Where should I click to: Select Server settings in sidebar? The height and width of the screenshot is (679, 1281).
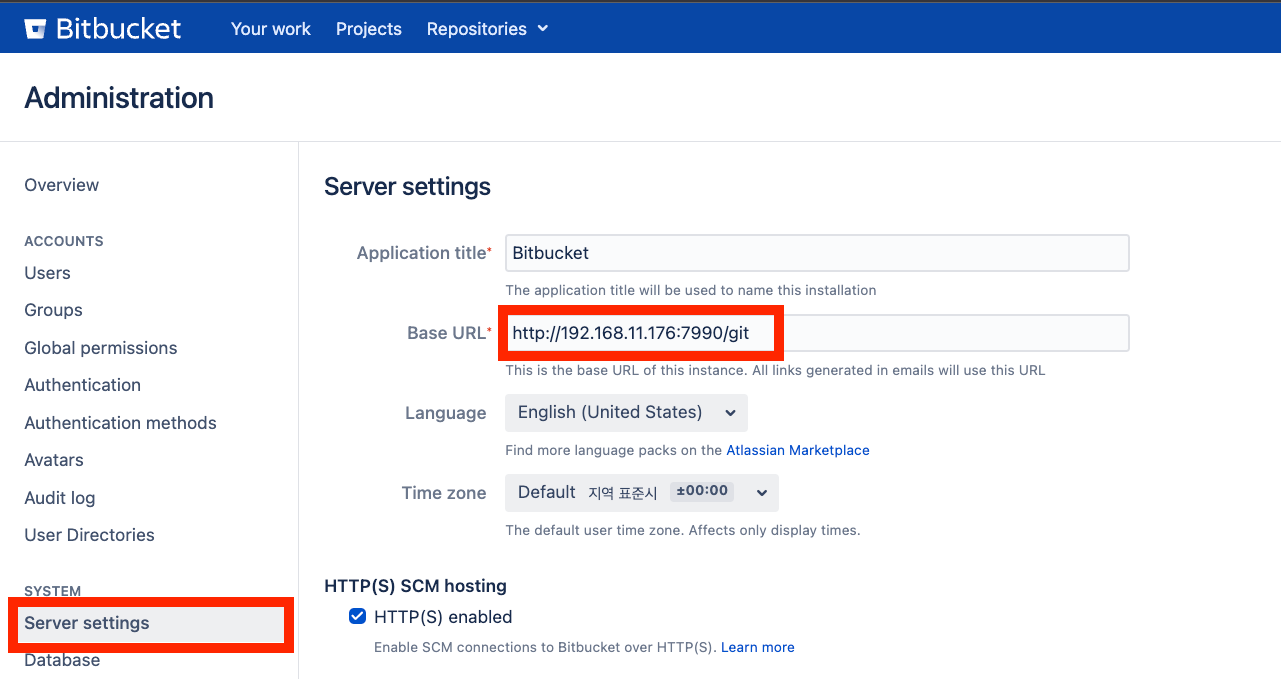[150, 624]
